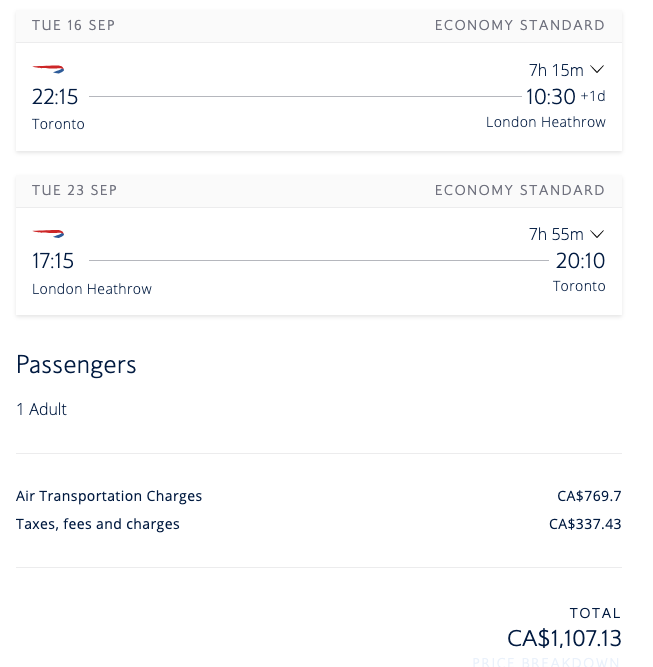This screenshot has width=653, height=667.
Task: Click the 22:15 Toronto departure time
Action: click(x=55, y=97)
